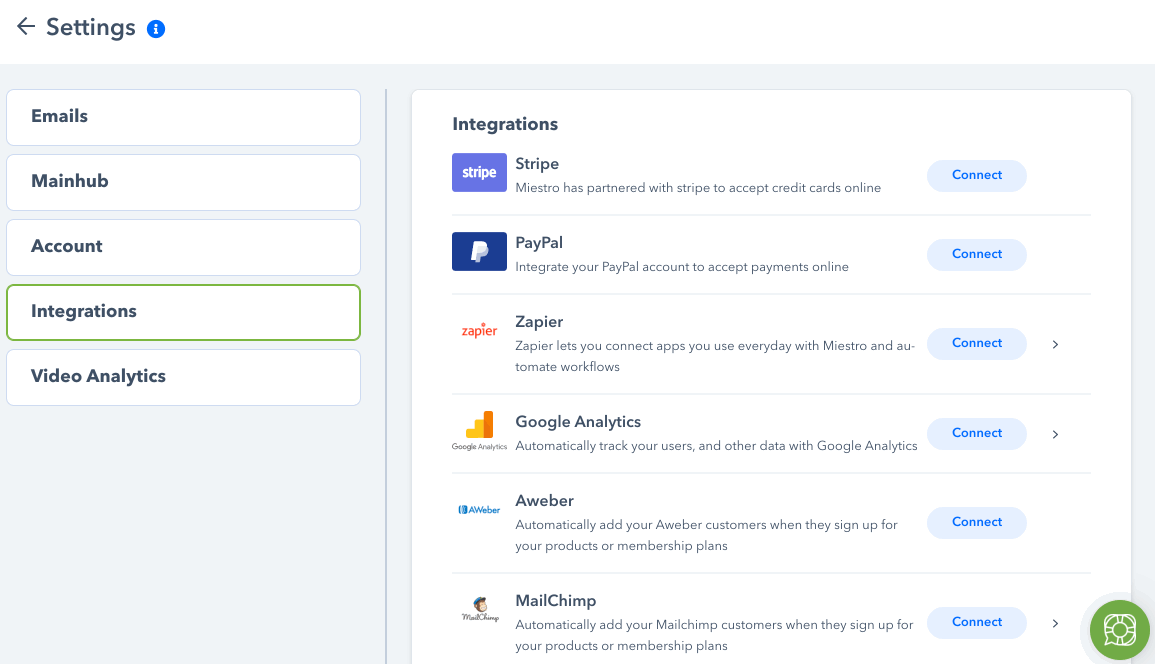Click the Google Analytics tracking description

tap(716, 446)
